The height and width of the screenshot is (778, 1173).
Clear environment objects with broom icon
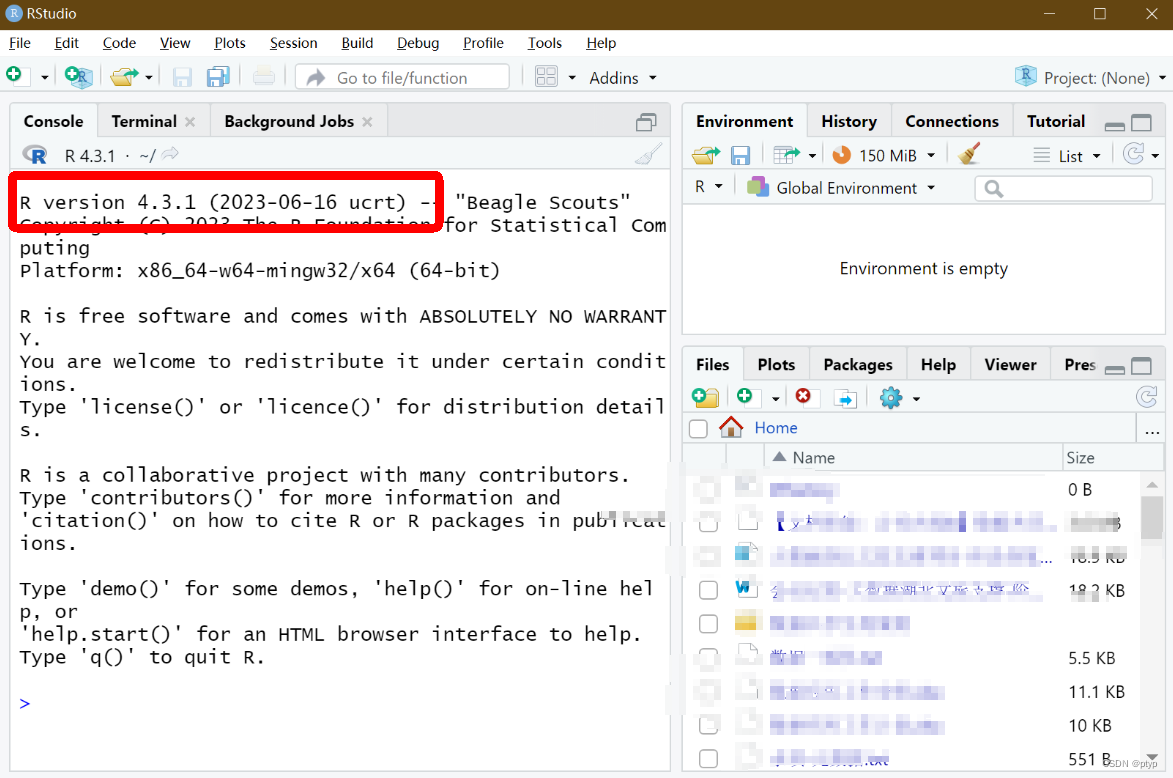(970, 154)
